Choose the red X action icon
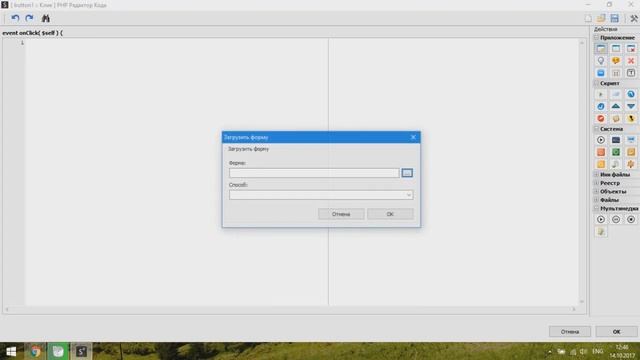Viewport: 640px width, 360px height. [x=631, y=61]
